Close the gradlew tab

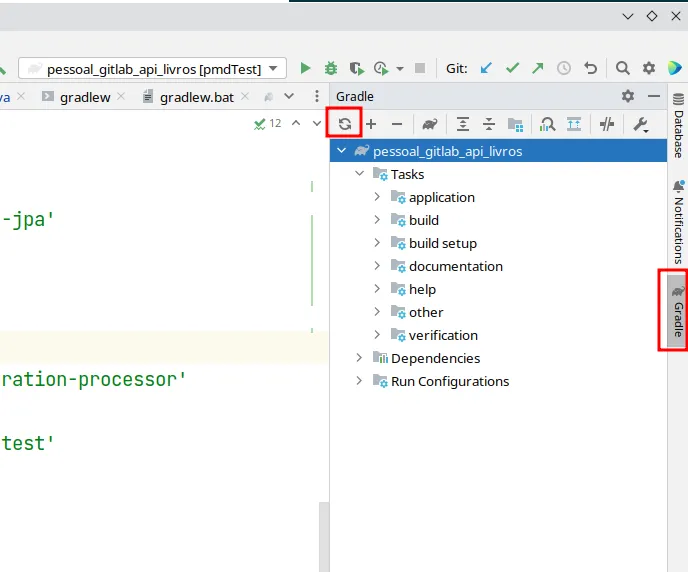(x=121, y=96)
